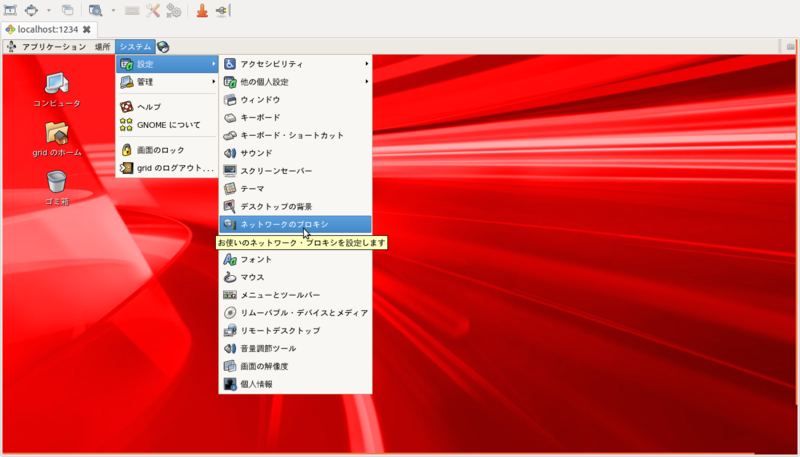Click the disconnect plug toolbar icon

[223, 10]
